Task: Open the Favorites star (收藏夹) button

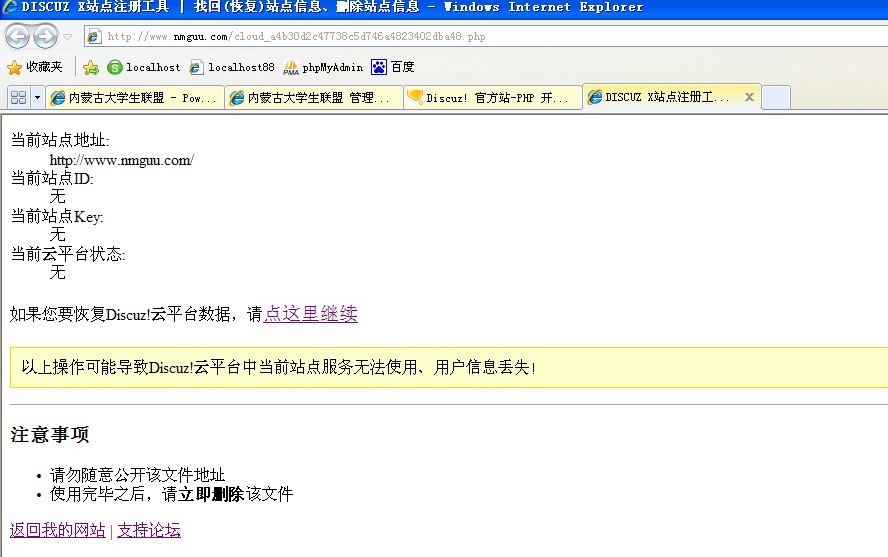Action: click(35, 67)
